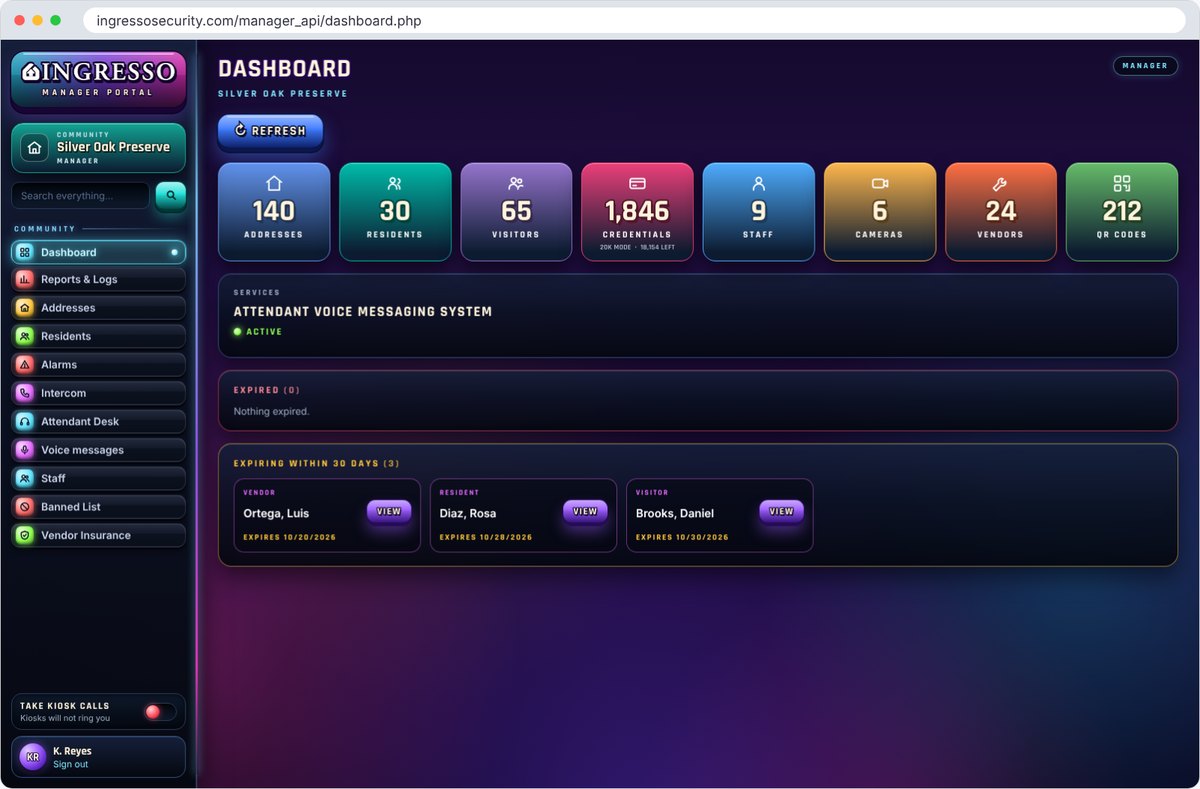Click "EXPIRES 10/30/2026" under Brooks, Daniel

click(x=682, y=537)
